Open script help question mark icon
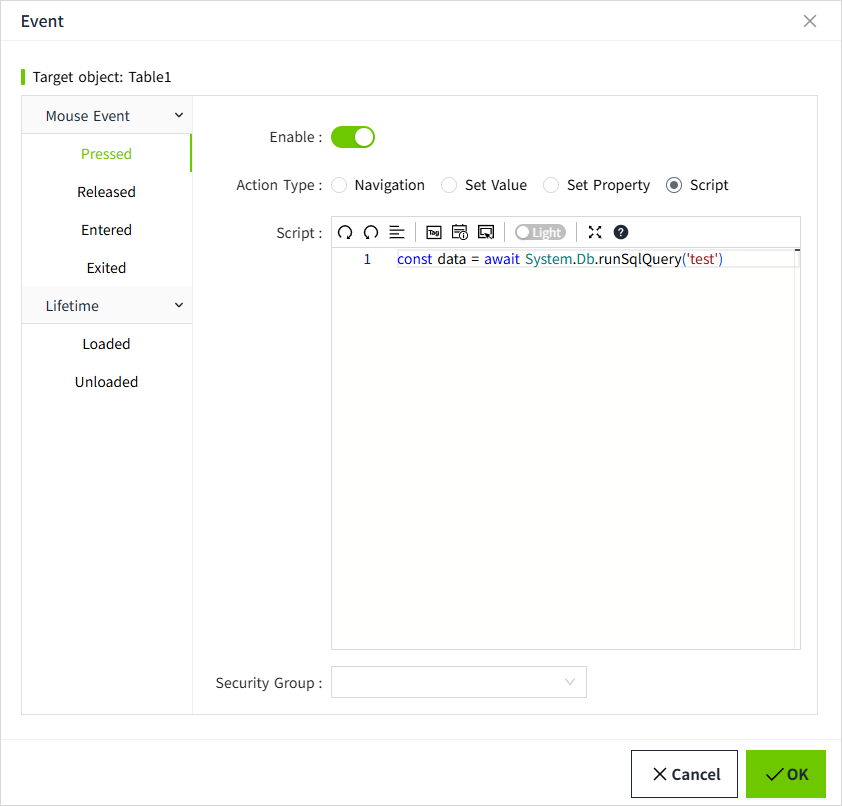Viewport: 842px width, 806px height. pyautogui.click(x=621, y=232)
